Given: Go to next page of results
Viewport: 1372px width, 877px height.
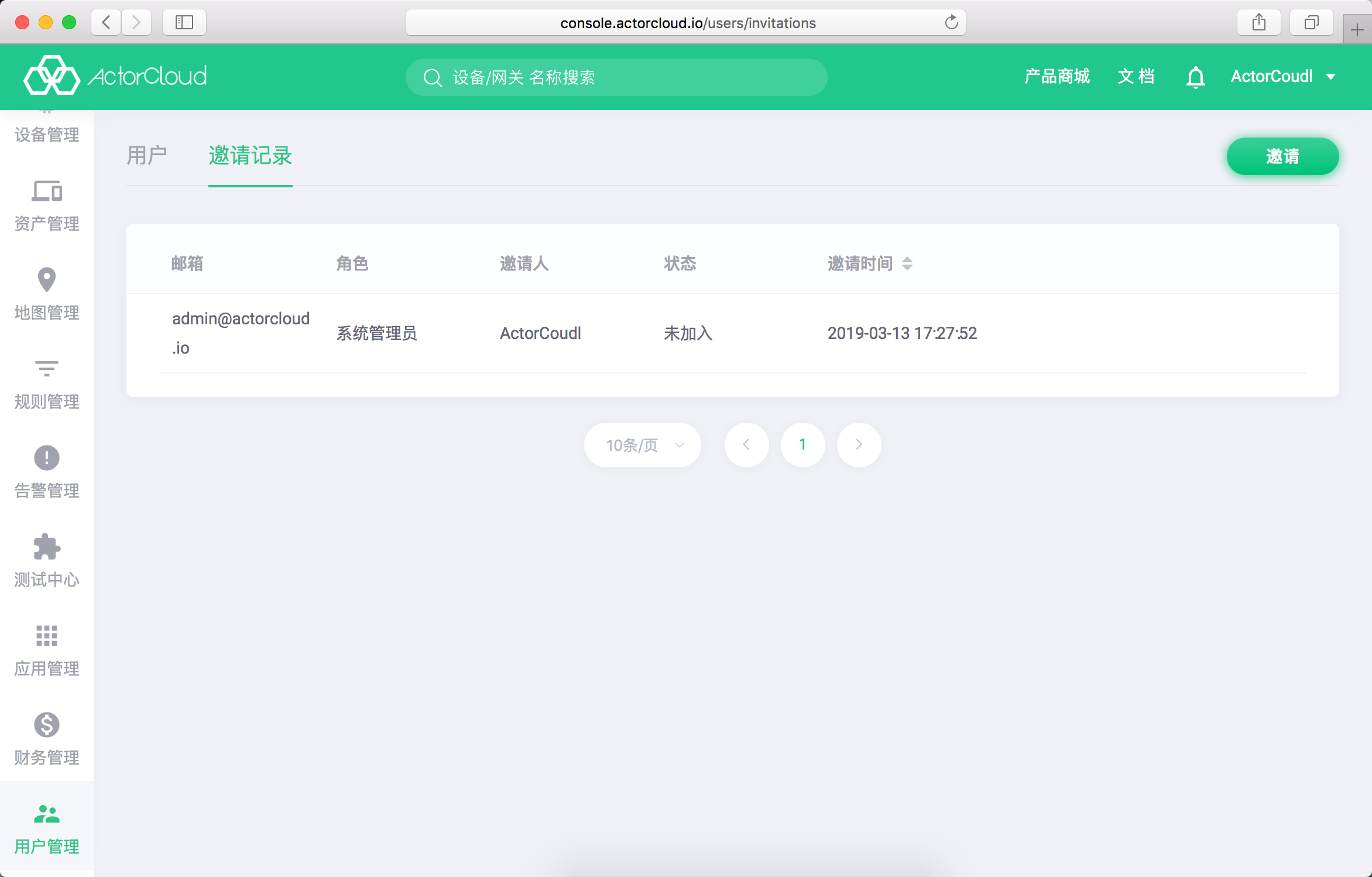Looking at the screenshot, I should tap(859, 445).
